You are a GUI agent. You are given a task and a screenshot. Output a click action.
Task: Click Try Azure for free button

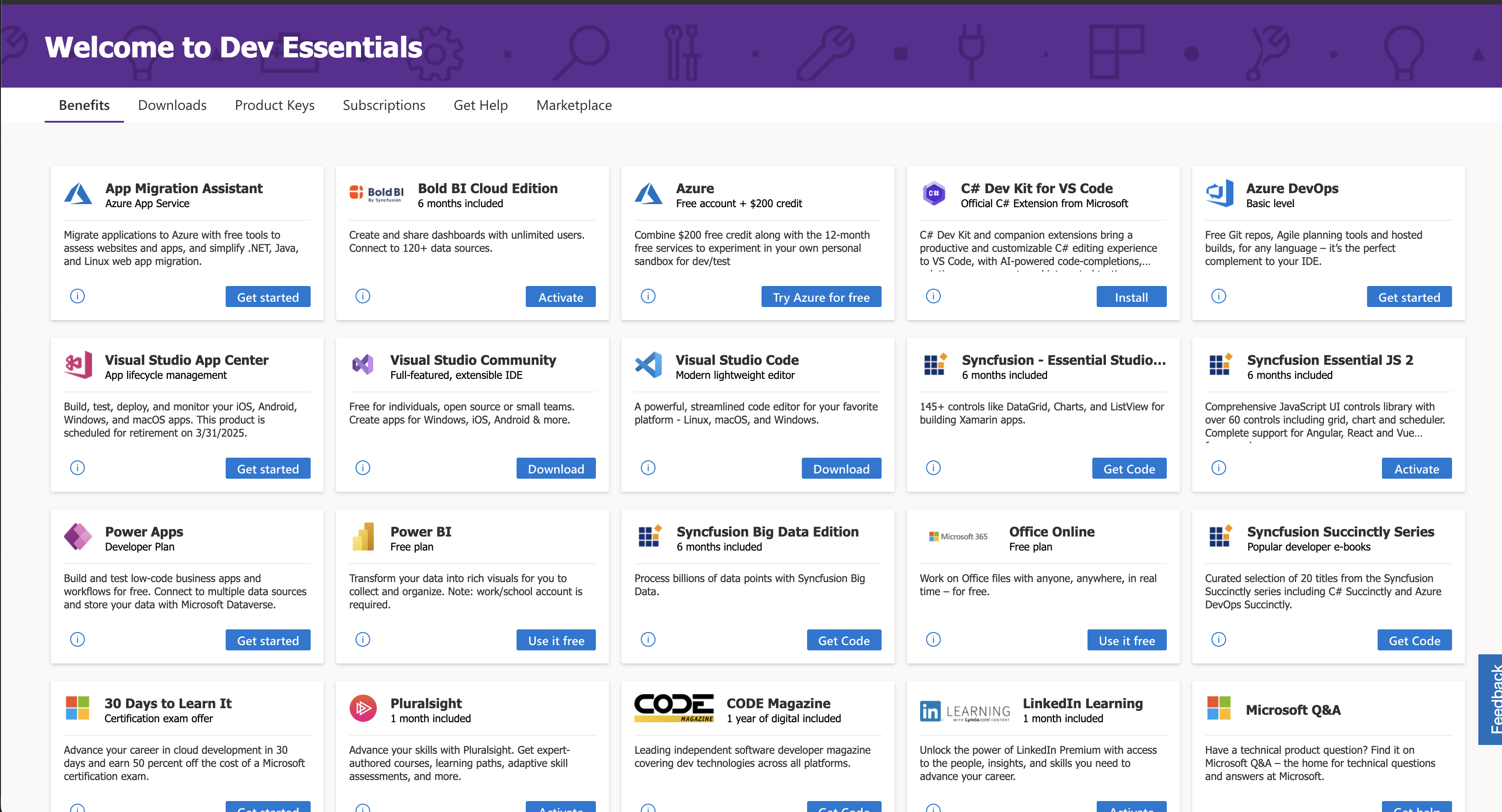click(821, 297)
